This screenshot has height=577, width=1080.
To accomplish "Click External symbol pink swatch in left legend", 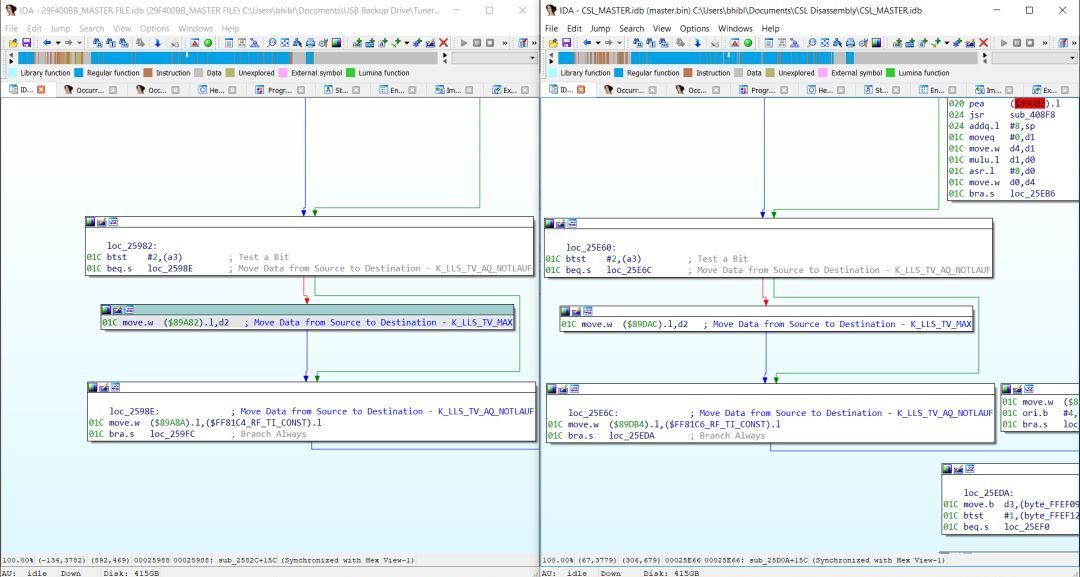I will coord(282,72).
